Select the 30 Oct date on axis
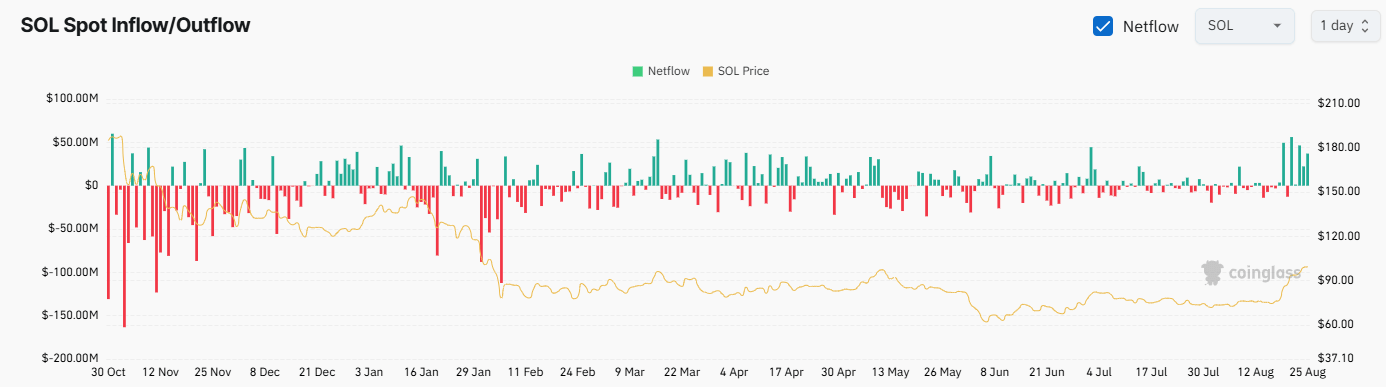 [x=108, y=371]
